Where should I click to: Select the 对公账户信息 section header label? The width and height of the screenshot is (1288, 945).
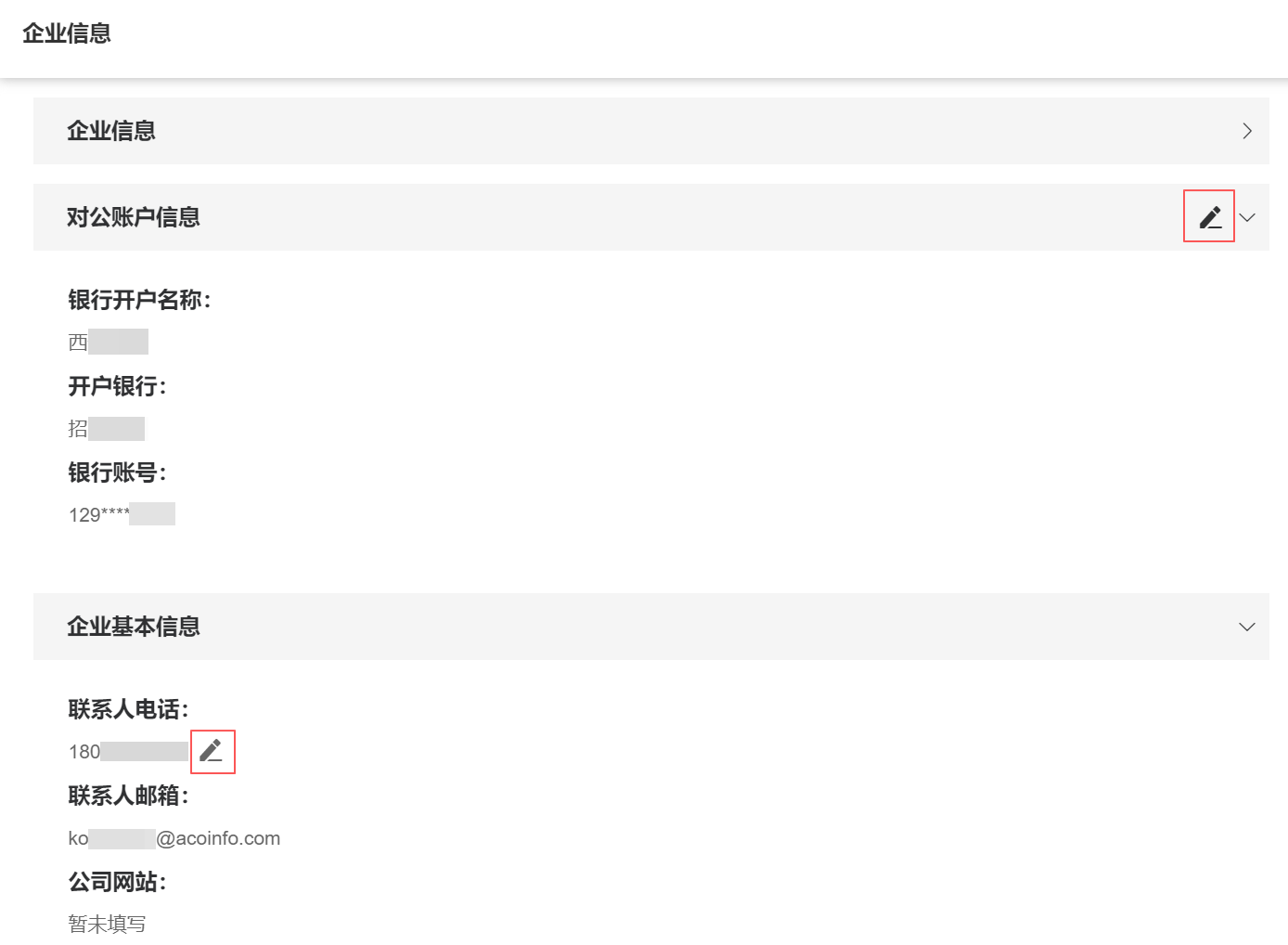point(134,217)
